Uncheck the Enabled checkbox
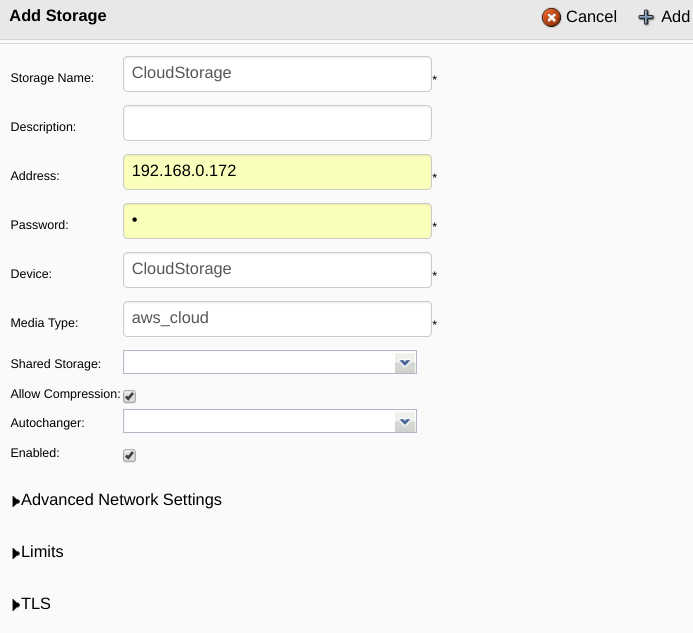The width and height of the screenshot is (693, 633). click(129, 455)
